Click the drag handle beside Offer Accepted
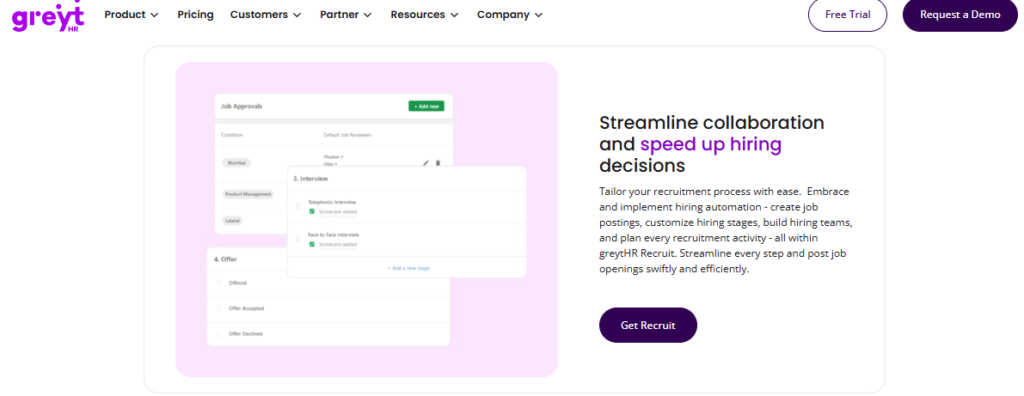Screen dimensions: 1024x396 tap(219, 308)
